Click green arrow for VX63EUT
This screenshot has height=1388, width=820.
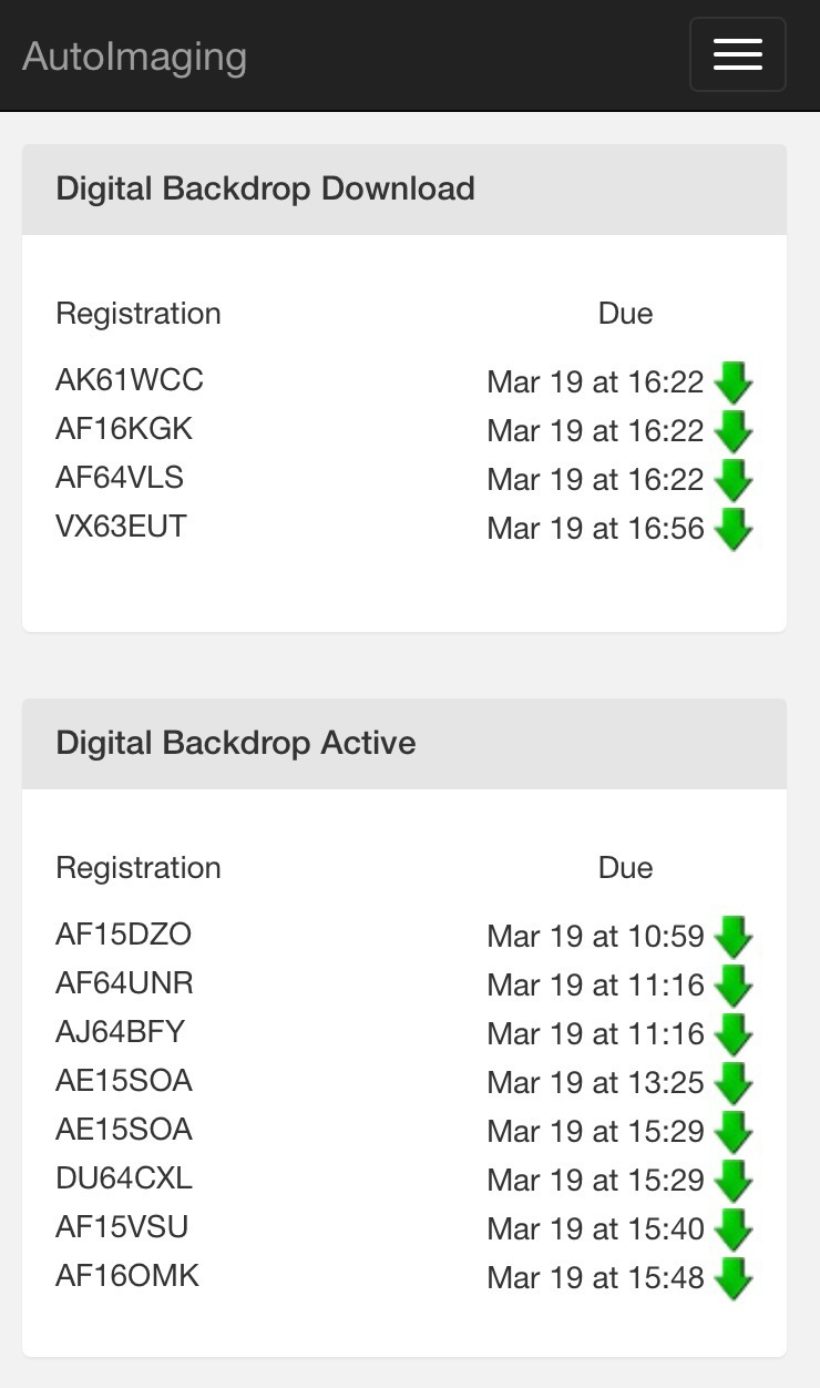coord(734,529)
